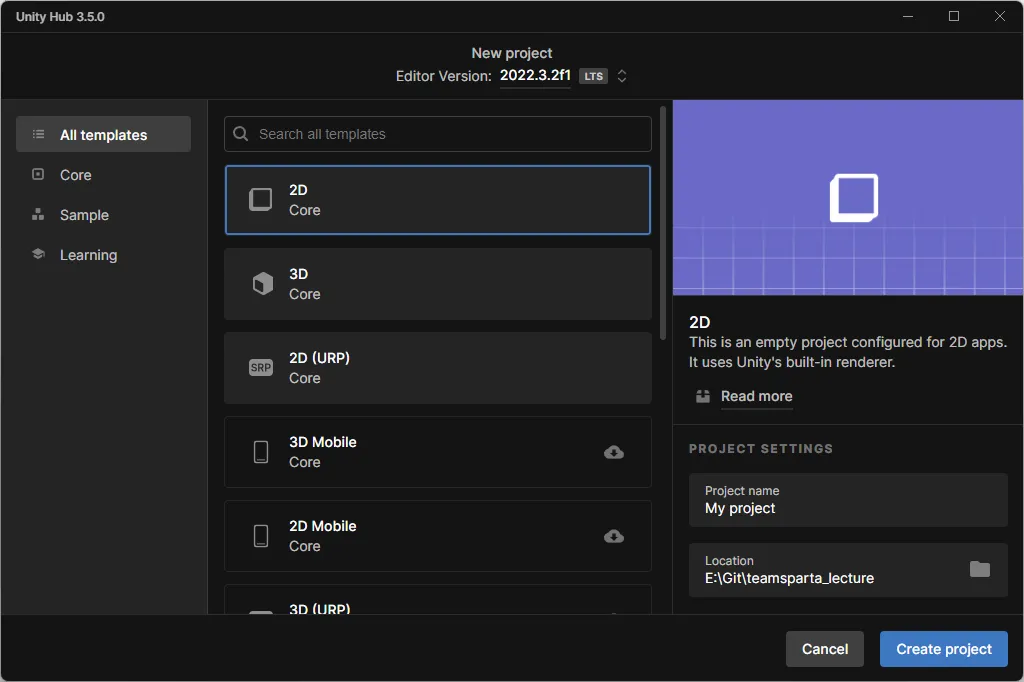The height and width of the screenshot is (682, 1024).
Task: Click the Core category icon
Action: tap(38, 174)
